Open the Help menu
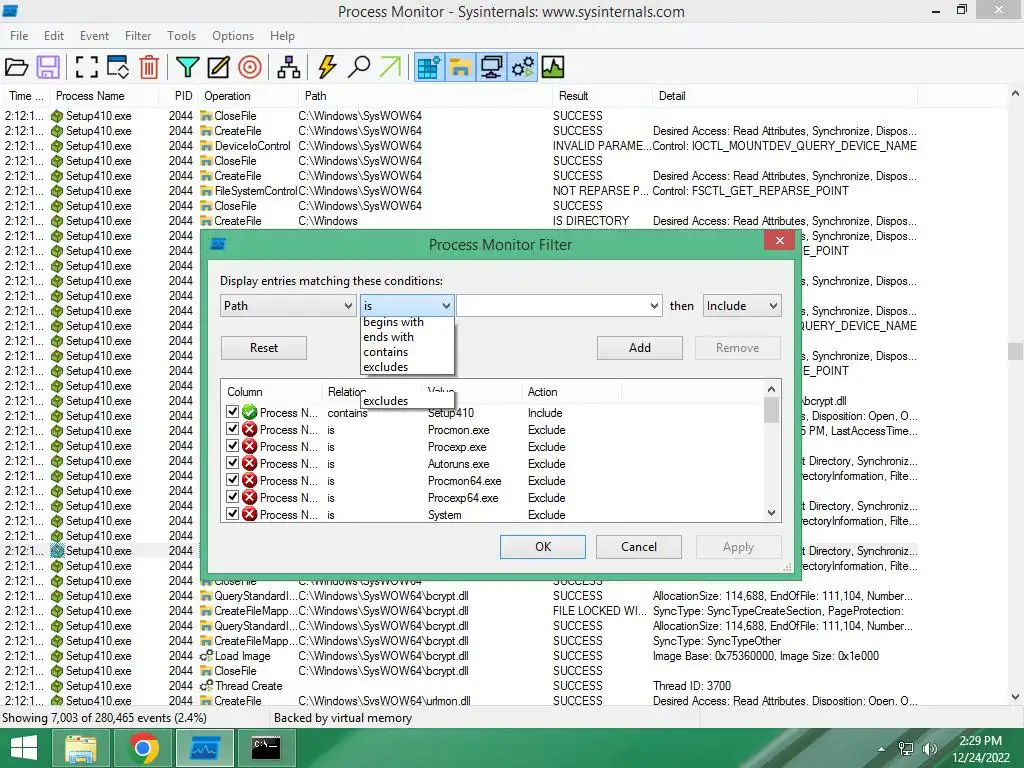This screenshot has height=768, width=1024. [x=282, y=36]
